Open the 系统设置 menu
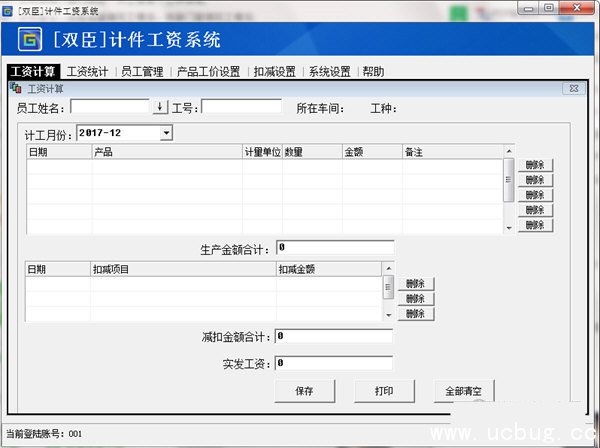This screenshot has height=448, width=600. [329, 72]
